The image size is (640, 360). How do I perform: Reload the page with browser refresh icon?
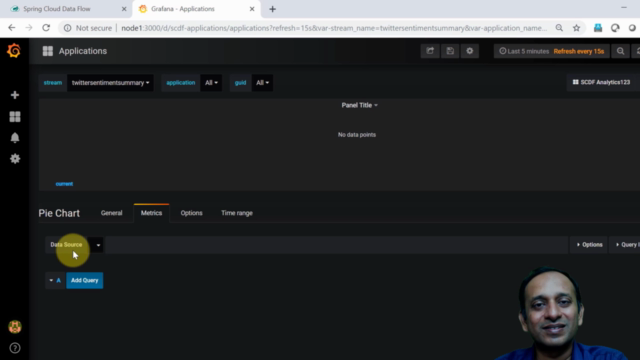[46, 28]
